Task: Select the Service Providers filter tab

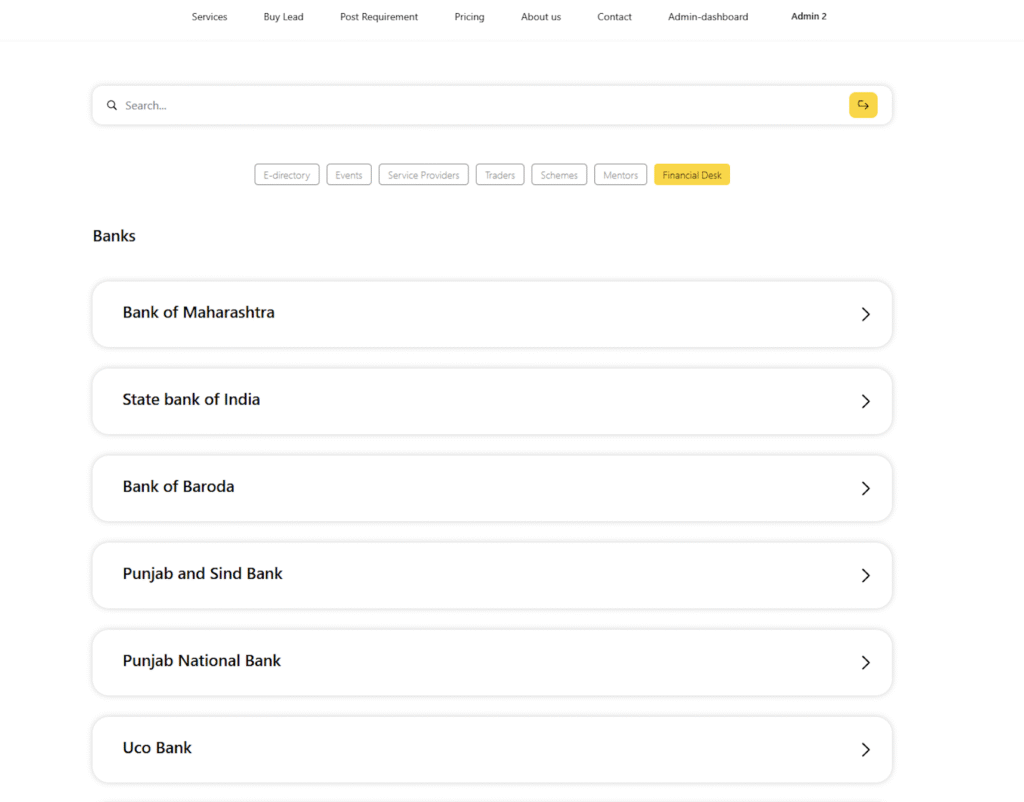Action: [x=423, y=174]
